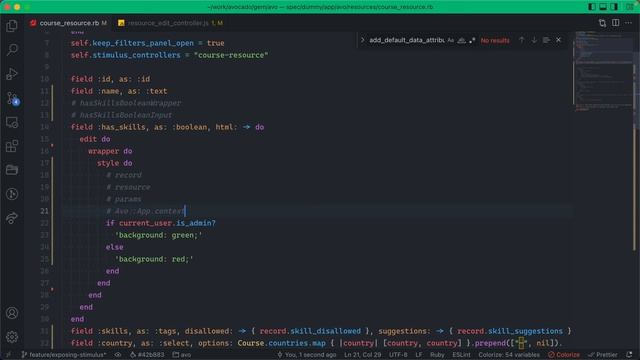Screen dimensions: 640x360
Task: Open the Live Share arrow icon
Action: (x=12, y=218)
